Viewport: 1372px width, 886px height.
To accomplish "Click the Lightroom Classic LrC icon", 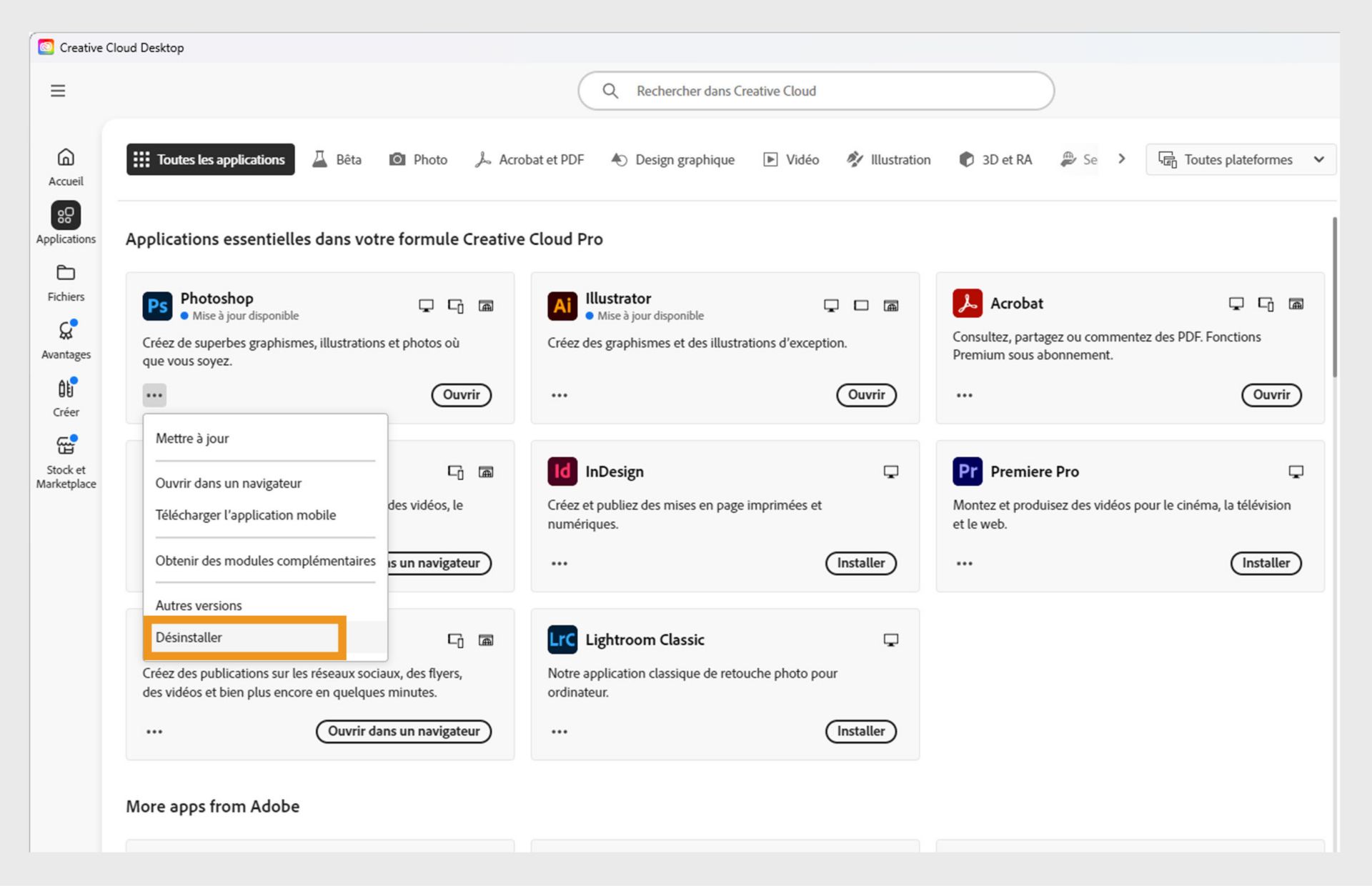I will (562, 639).
